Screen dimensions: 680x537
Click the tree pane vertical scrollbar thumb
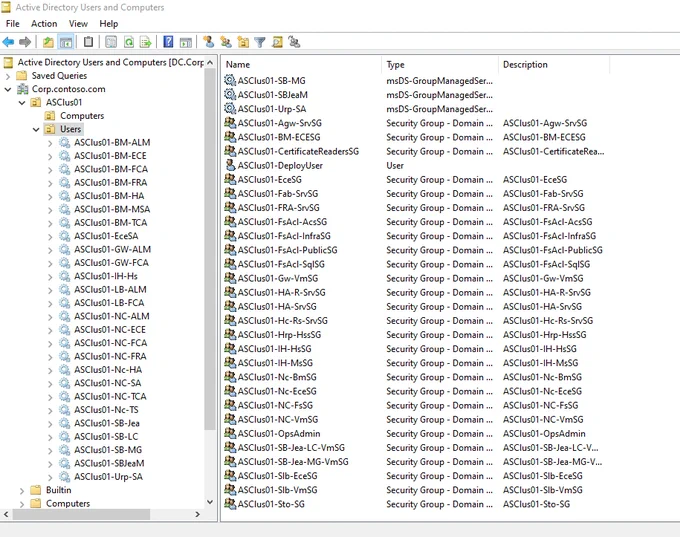pyautogui.click(x=210, y=249)
